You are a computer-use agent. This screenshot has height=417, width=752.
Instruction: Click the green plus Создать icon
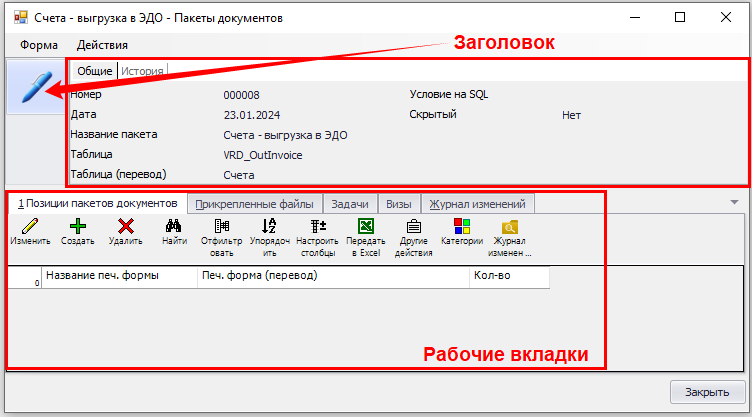(x=78, y=227)
